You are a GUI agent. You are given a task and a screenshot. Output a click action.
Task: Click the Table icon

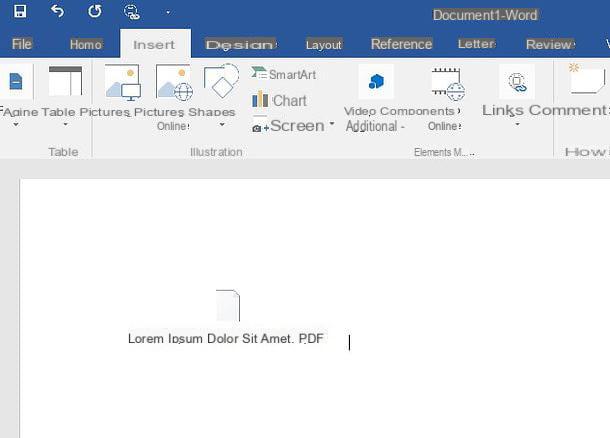tap(65, 81)
